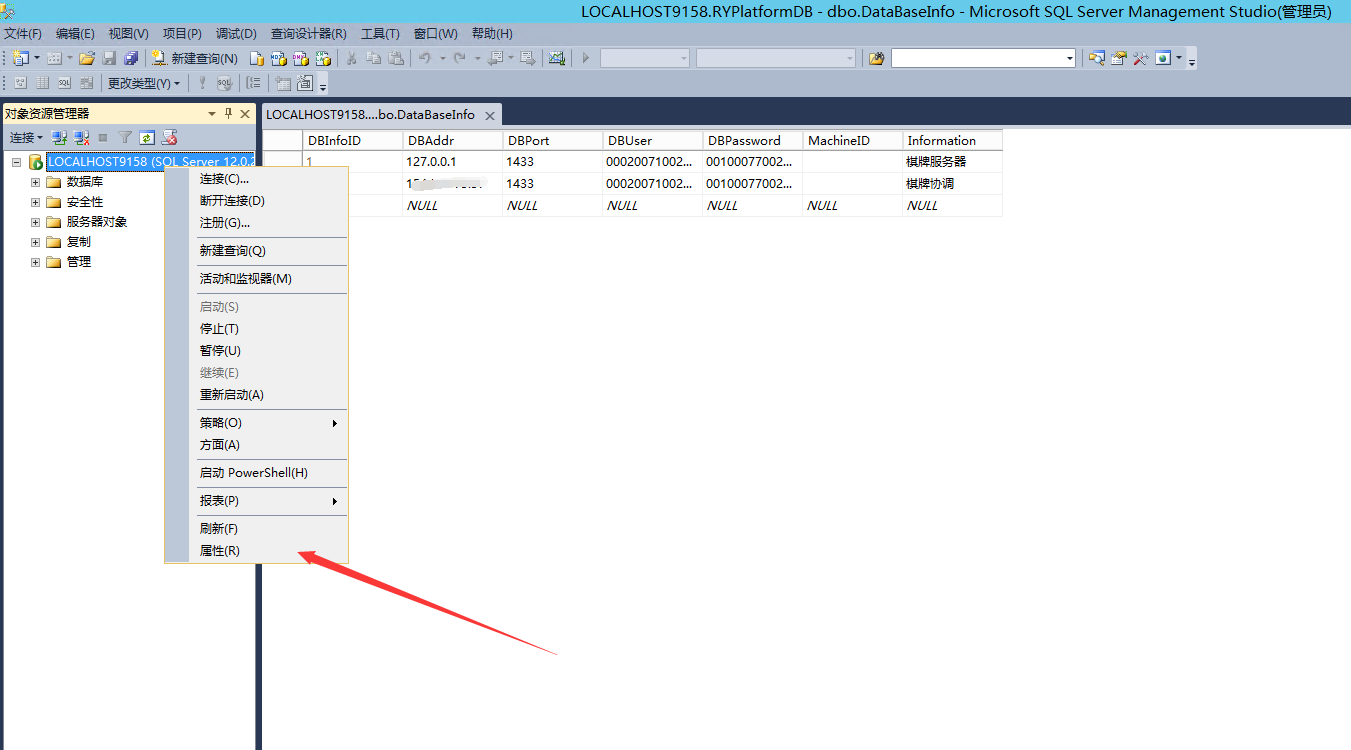Expand the 数据库 (Databases) tree node

[35, 182]
